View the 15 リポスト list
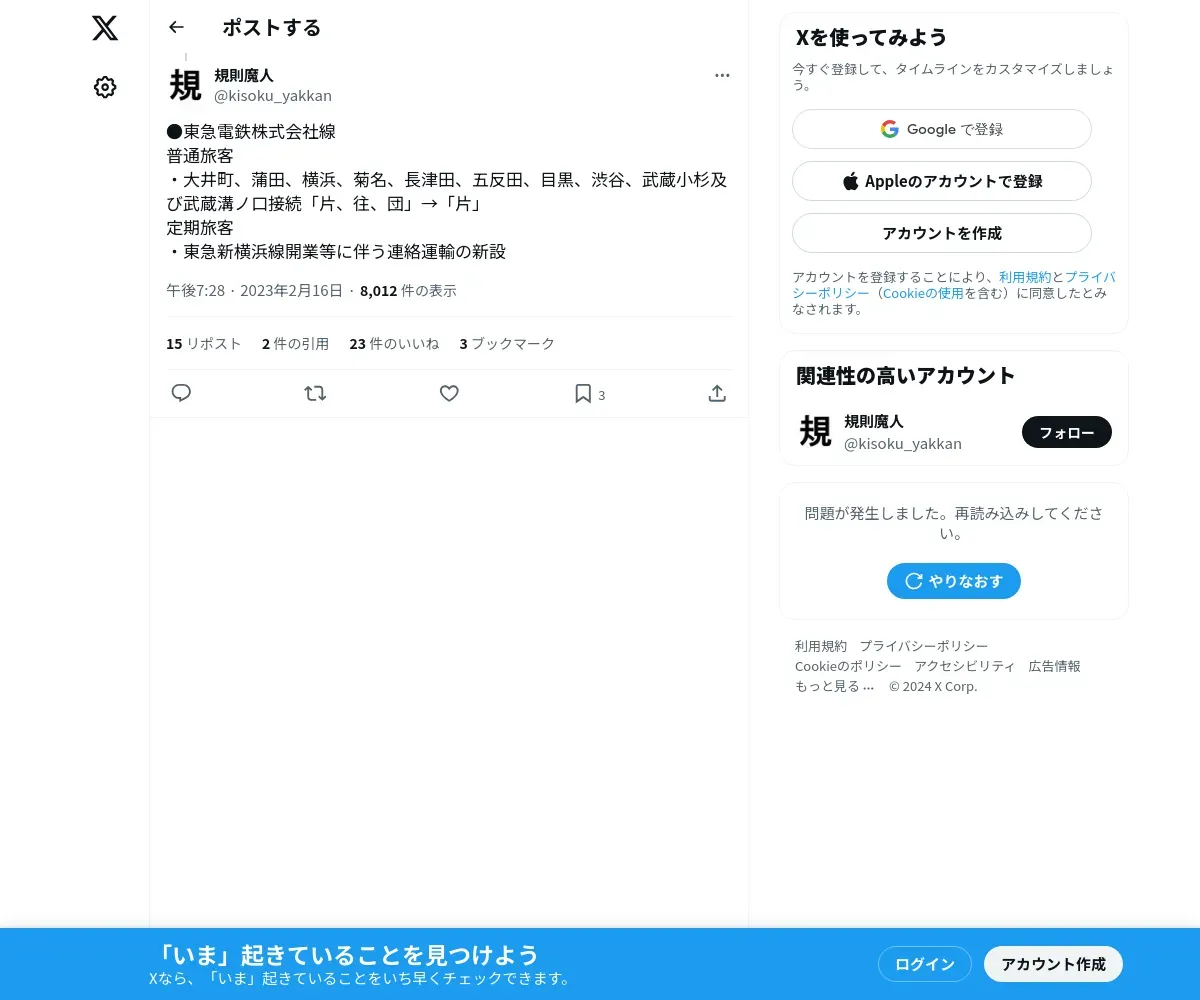The height and width of the screenshot is (1000, 1200). pos(204,343)
